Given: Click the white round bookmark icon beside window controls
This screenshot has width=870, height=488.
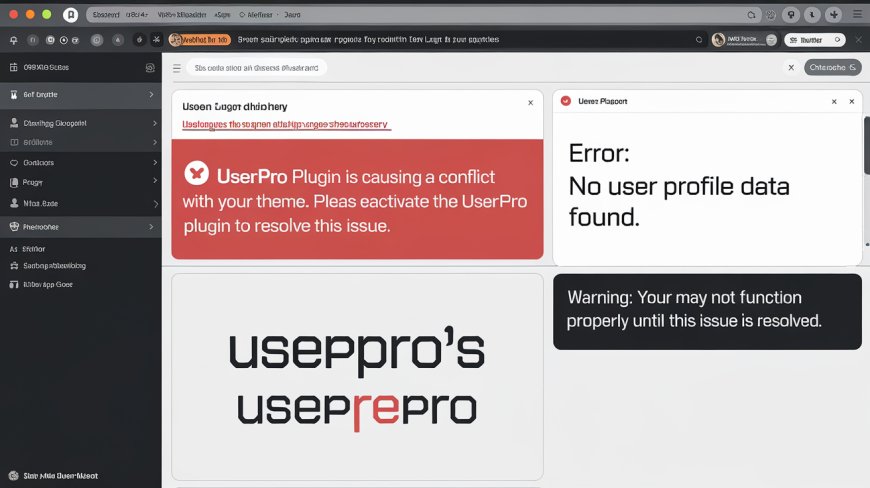Looking at the screenshot, I should [70, 15].
